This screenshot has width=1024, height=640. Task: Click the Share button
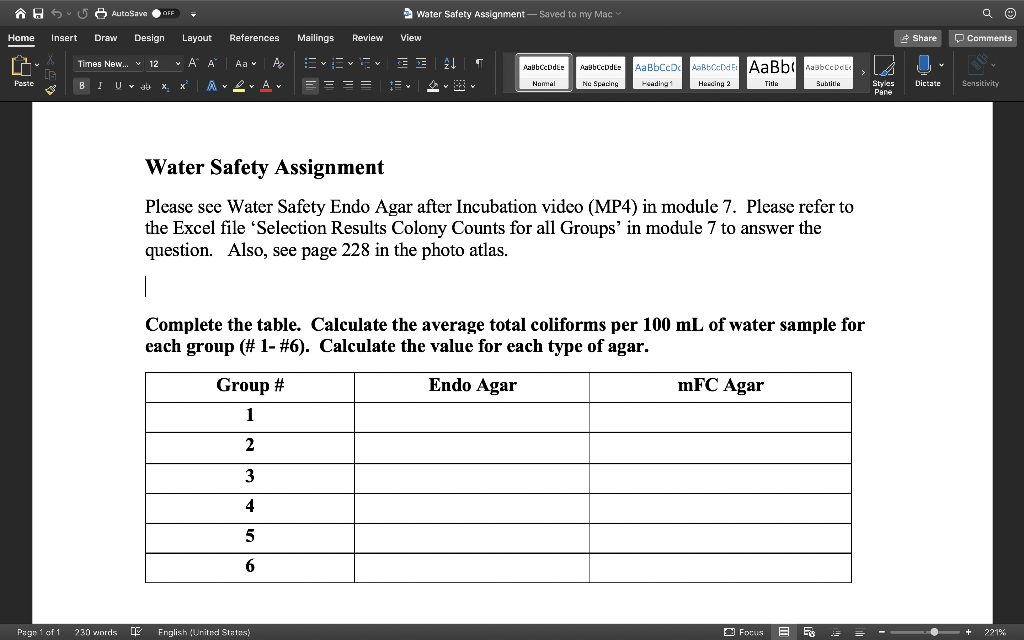[917, 37]
